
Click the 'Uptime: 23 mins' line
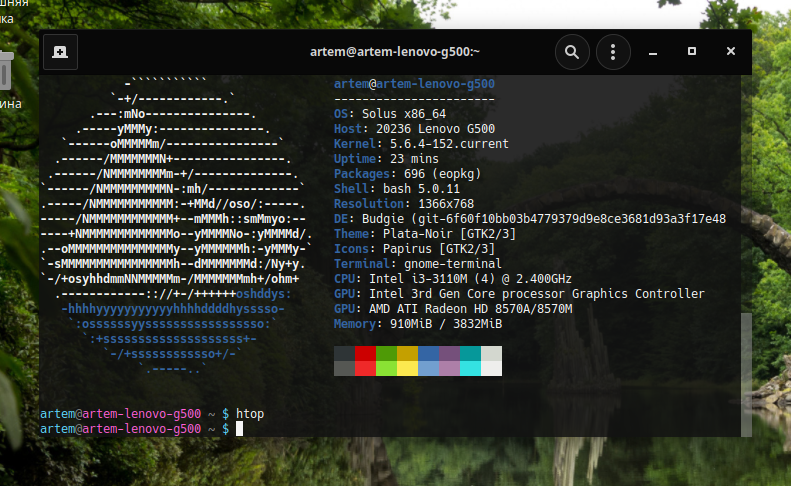coord(386,159)
